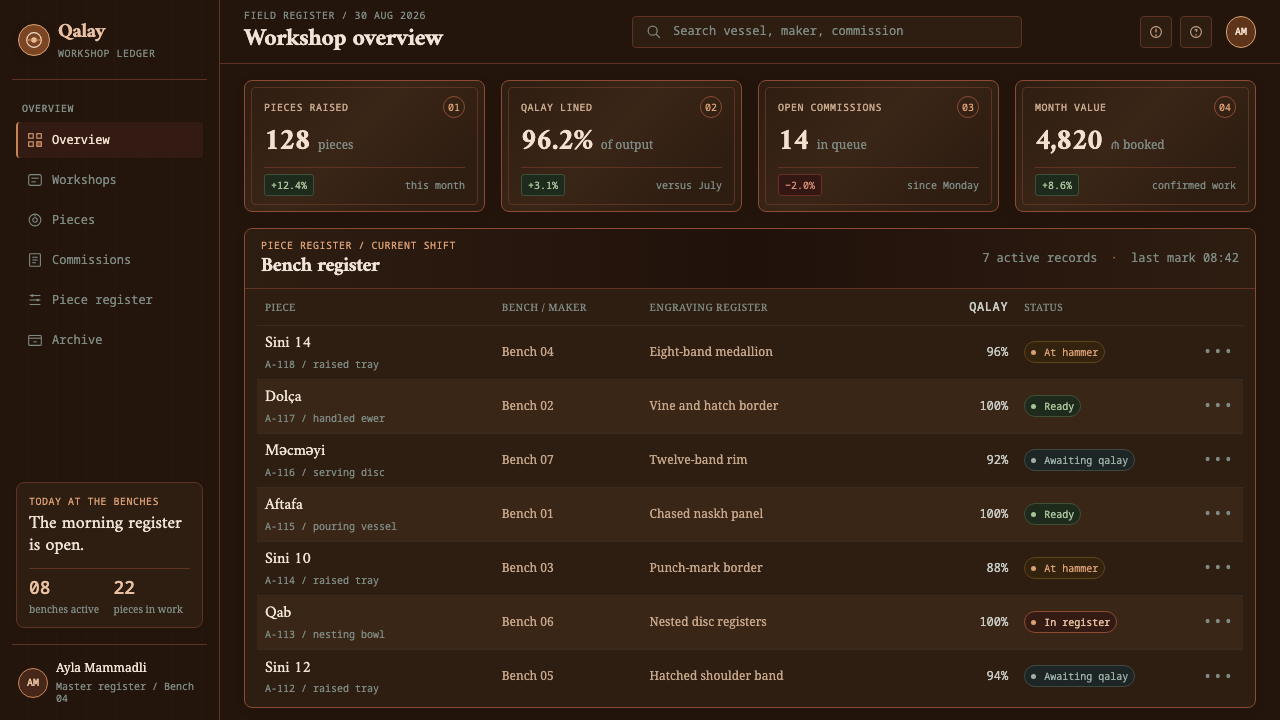Viewport: 1280px width, 720px height.
Task: Open row actions for Məcməyi
Action: (1218, 459)
